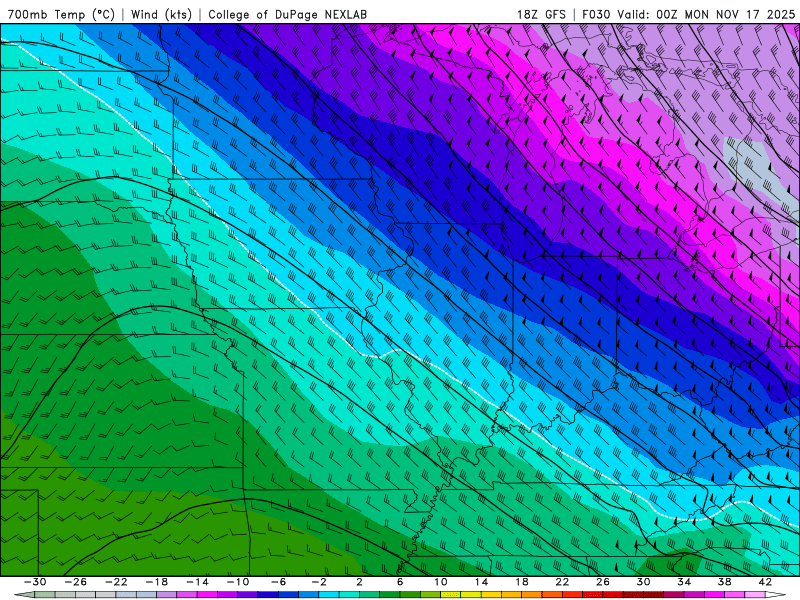Click the 10 label on the color scale
This screenshot has width=800, height=600.
(x=441, y=582)
